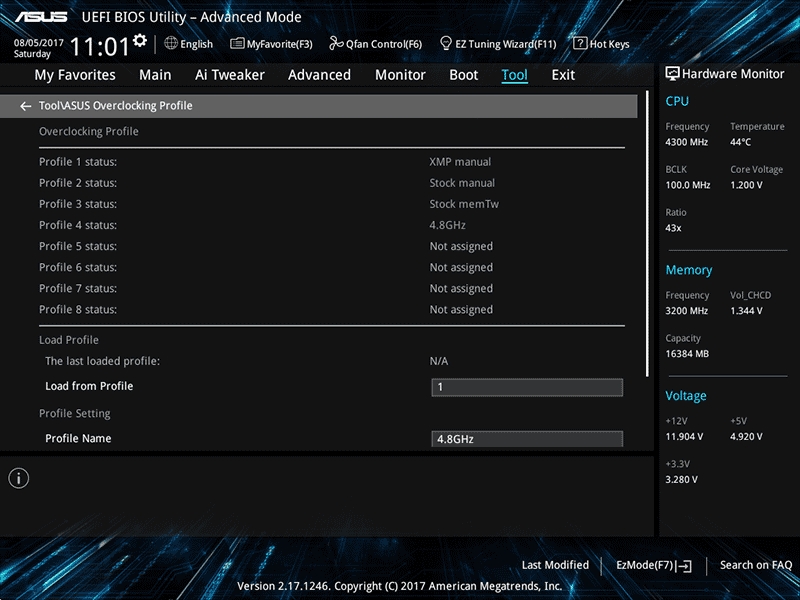Click the CPU frequency 4300 MHz value
The image size is (800, 600).
(x=686, y=142)
